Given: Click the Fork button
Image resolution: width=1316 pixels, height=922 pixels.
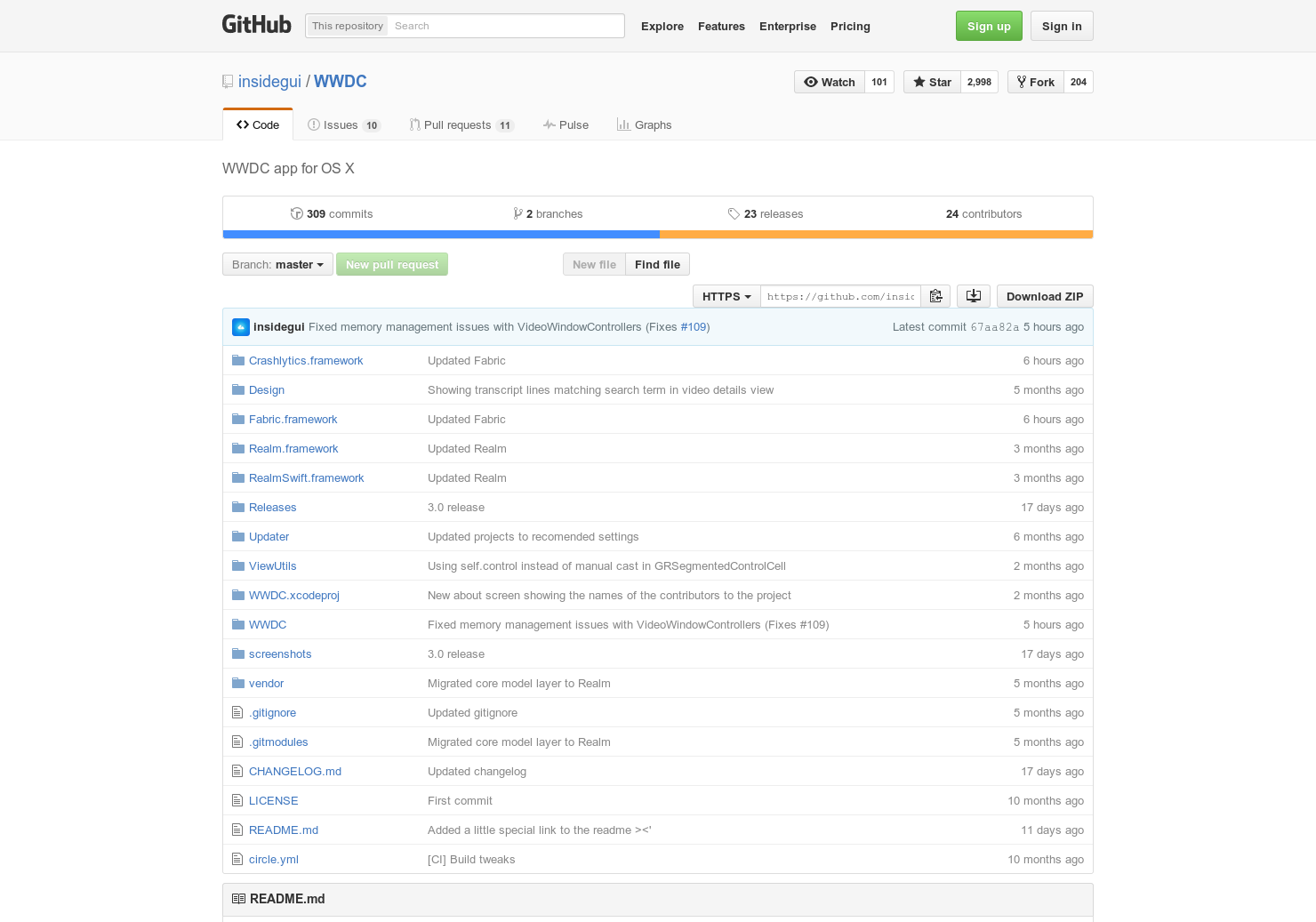Looking at the screenshot, I should tap(1036, 82).
